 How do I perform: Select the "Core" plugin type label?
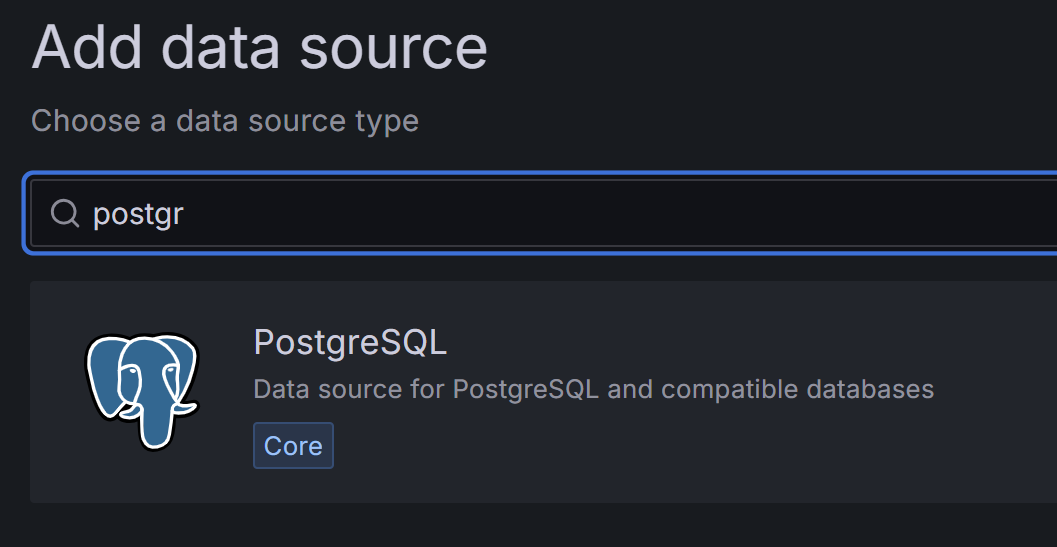click(293, 445)
